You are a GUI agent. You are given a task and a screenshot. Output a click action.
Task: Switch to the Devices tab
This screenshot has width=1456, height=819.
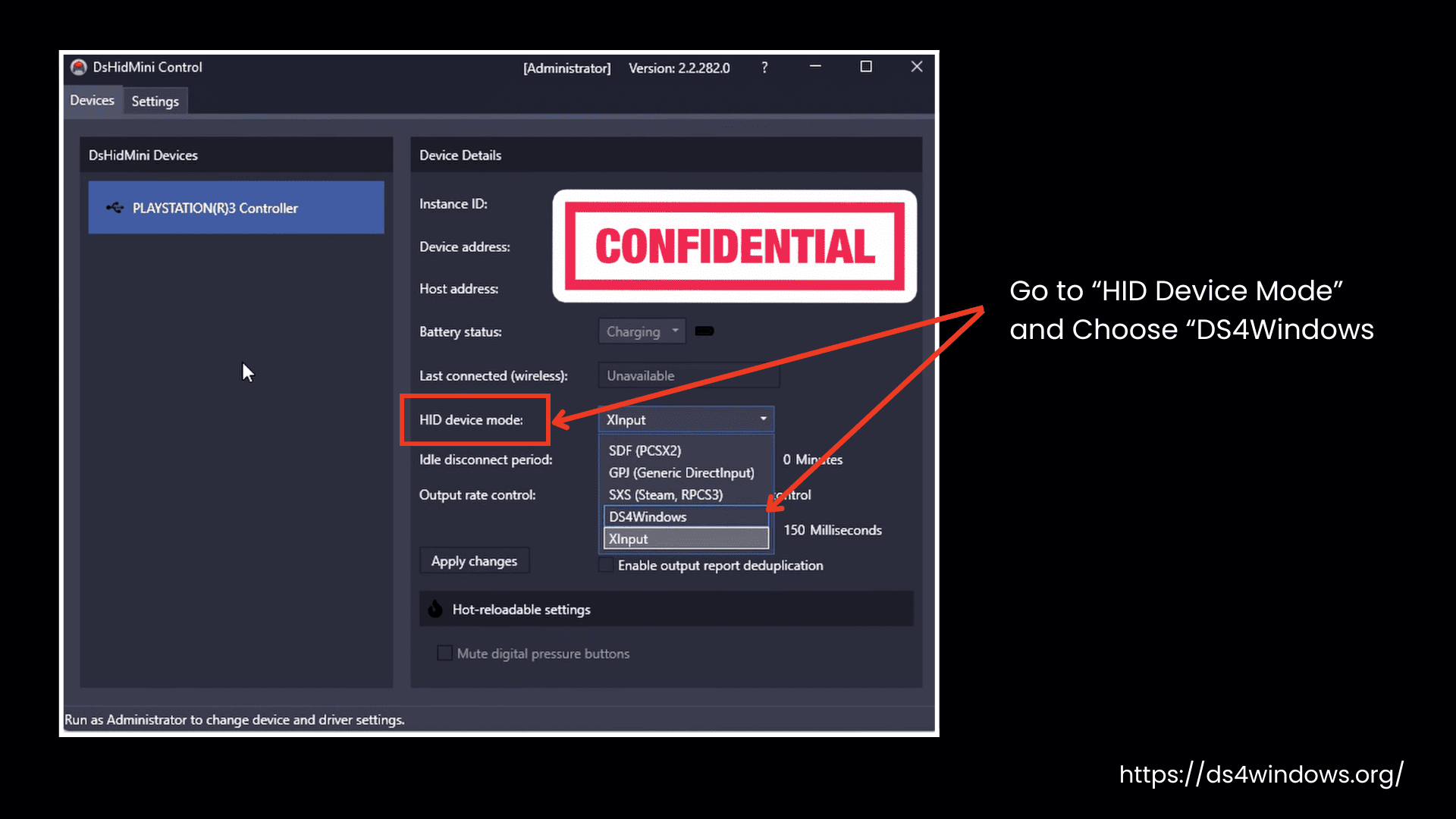tap(92, 100)
